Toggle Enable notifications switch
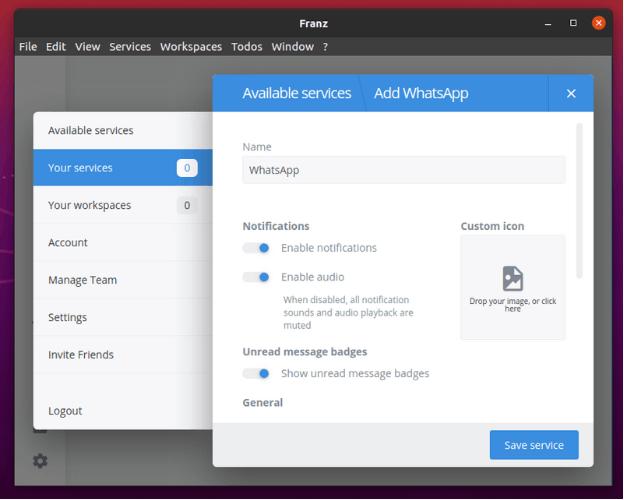 (257, 248)
